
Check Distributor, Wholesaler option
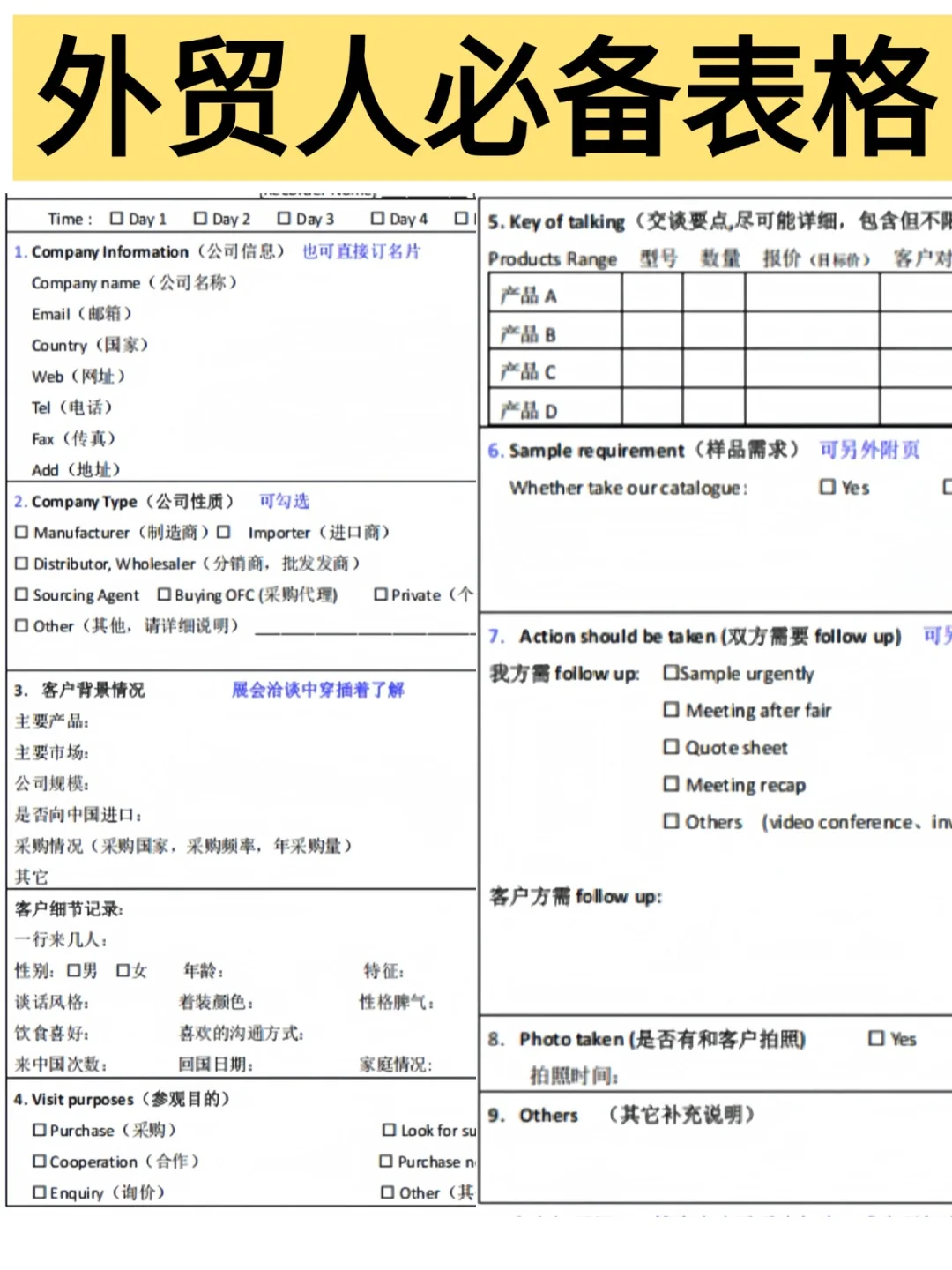(21, 564)
